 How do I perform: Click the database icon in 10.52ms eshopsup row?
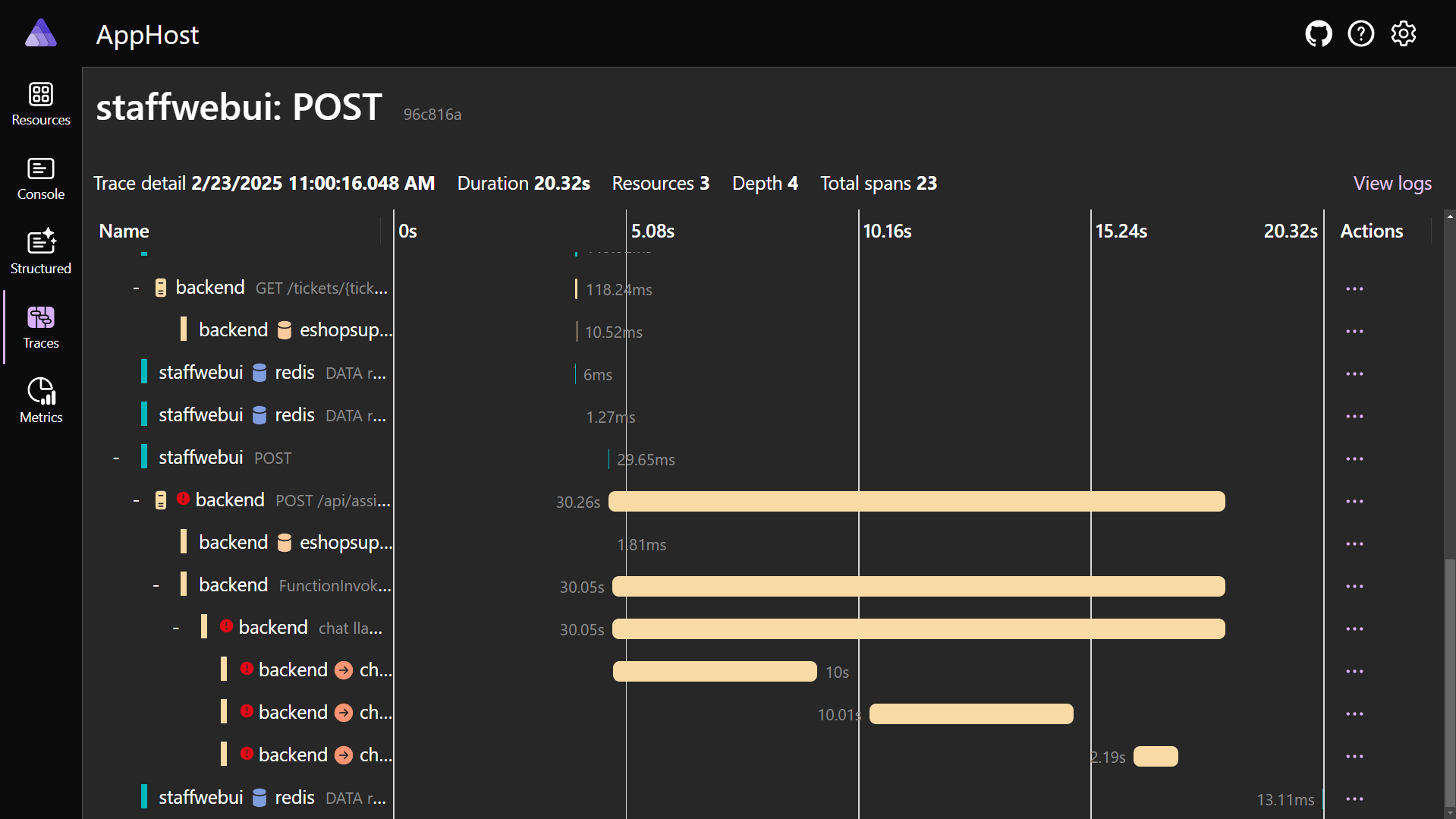[285, 330]
